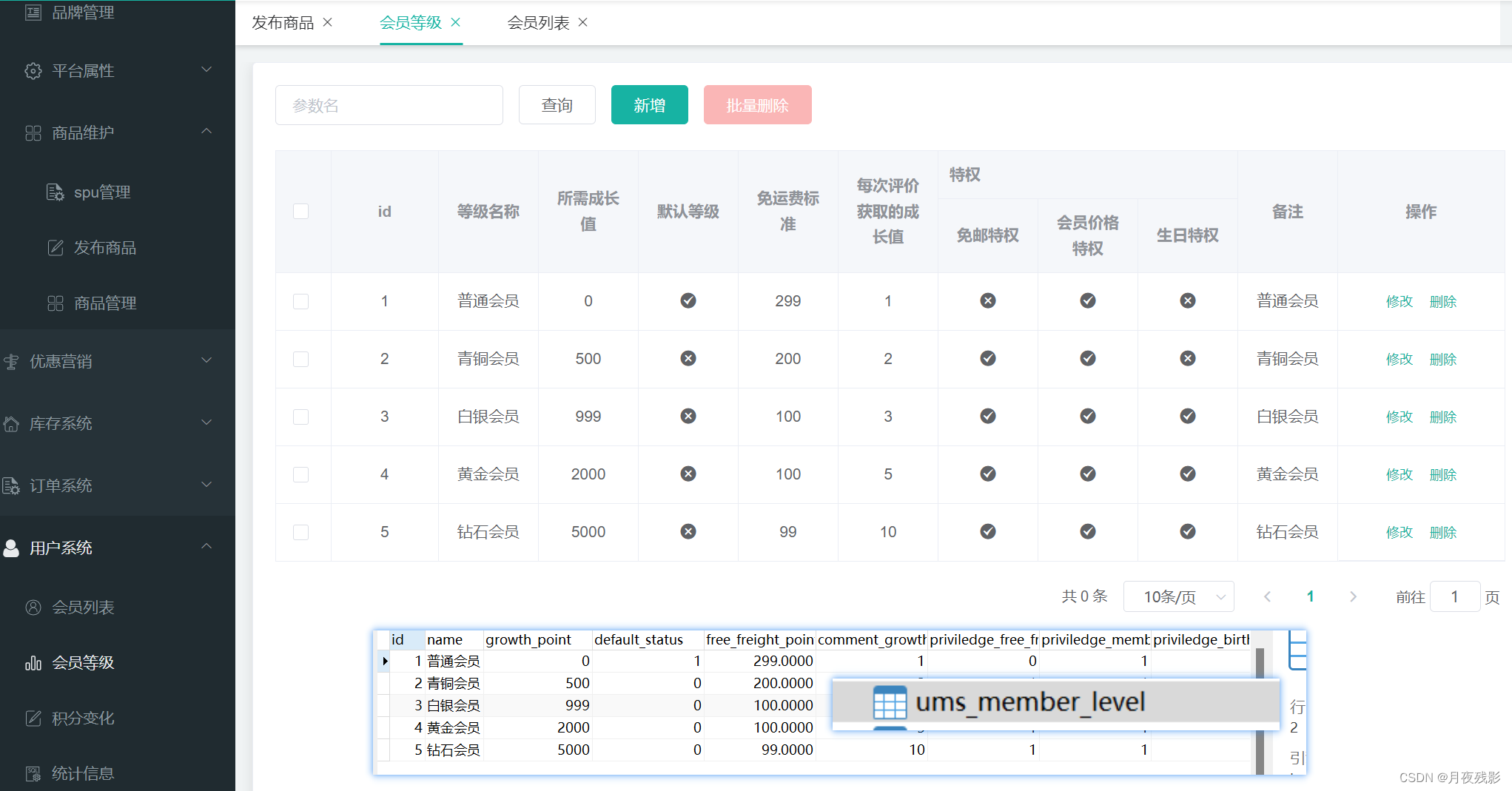Click the 统计信息 icon
Viewport: 1512px width, 791px height.
33,773
